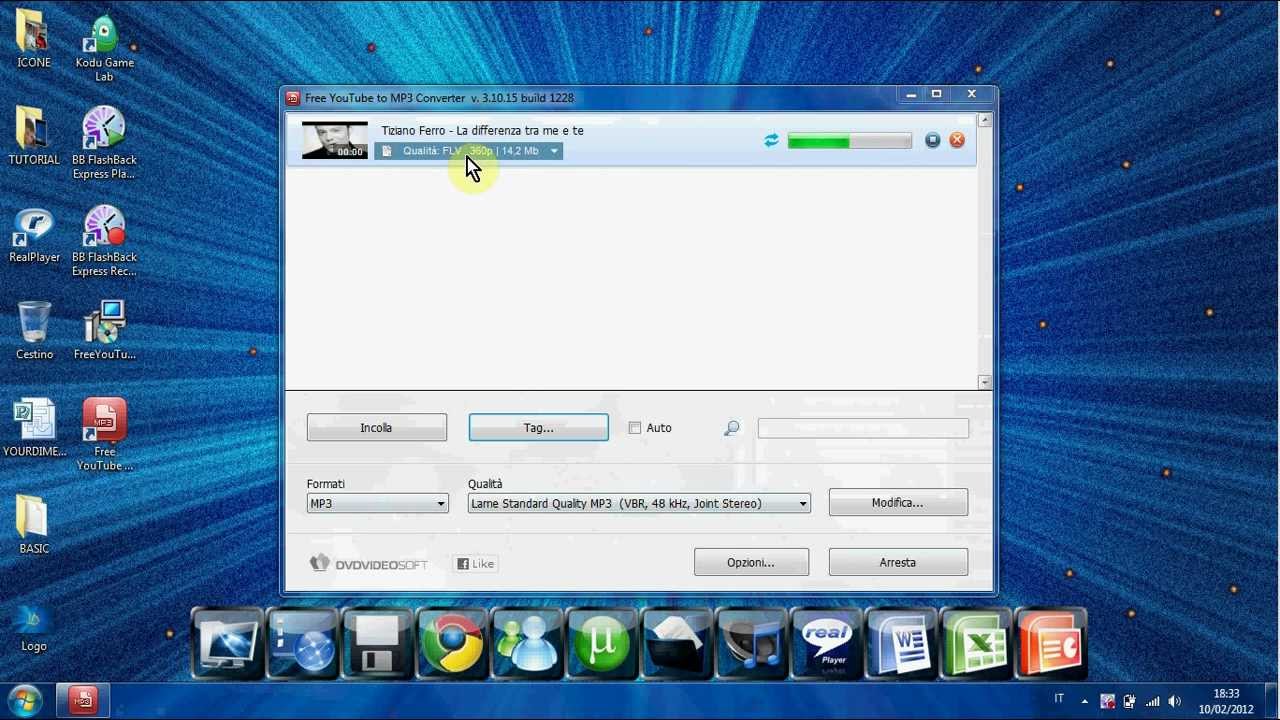This screenshot has height=720, width=1280.
Task: Launch Excel from the dock
Action: click(976, 643)
